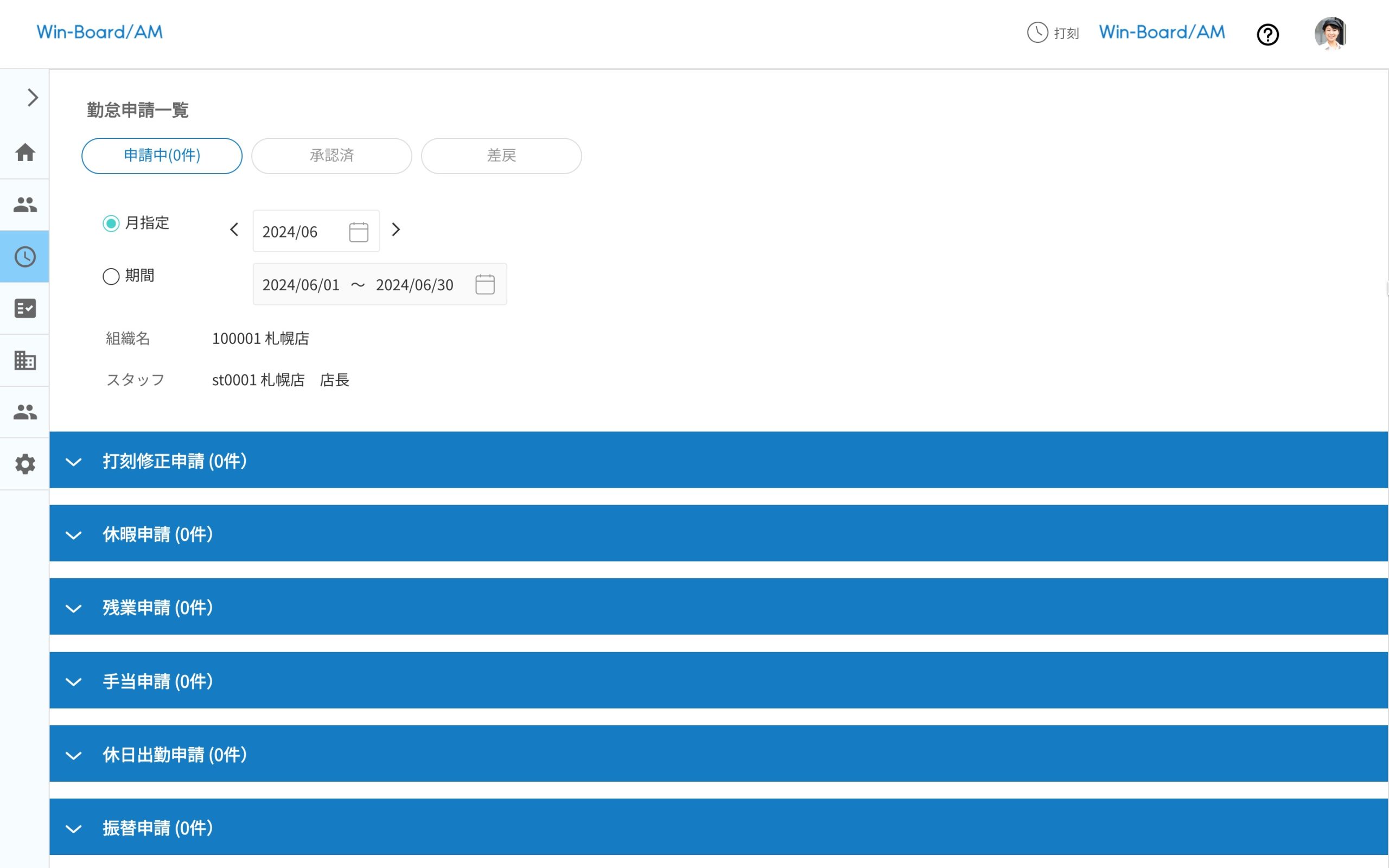This screenshot has height=868, width=1389.
Task: Expand the 打刻修正申請 section
Action: coord(73,461)
